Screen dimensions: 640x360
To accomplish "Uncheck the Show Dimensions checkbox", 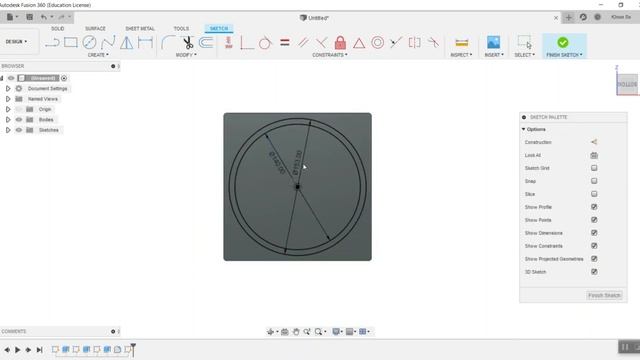I will (594, 233).
